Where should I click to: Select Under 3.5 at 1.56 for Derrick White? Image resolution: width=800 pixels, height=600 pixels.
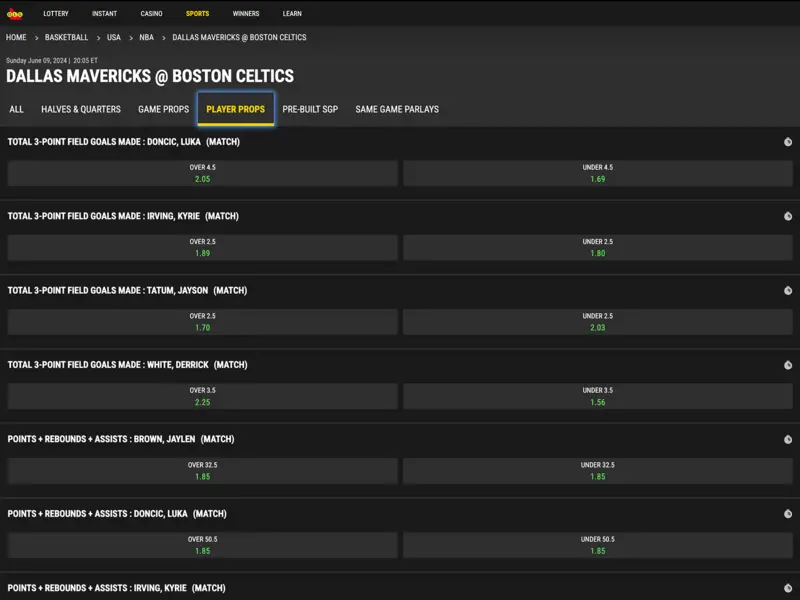[598, 396]
